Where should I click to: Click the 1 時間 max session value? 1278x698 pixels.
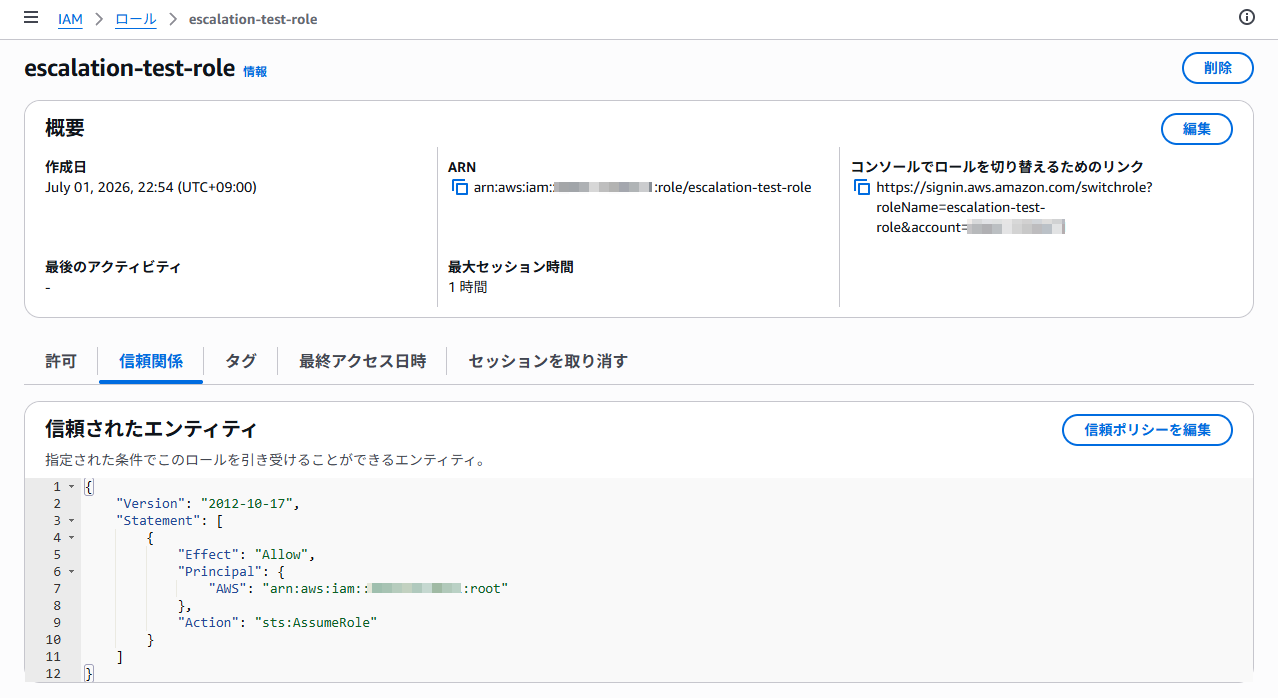coord(468,287)
